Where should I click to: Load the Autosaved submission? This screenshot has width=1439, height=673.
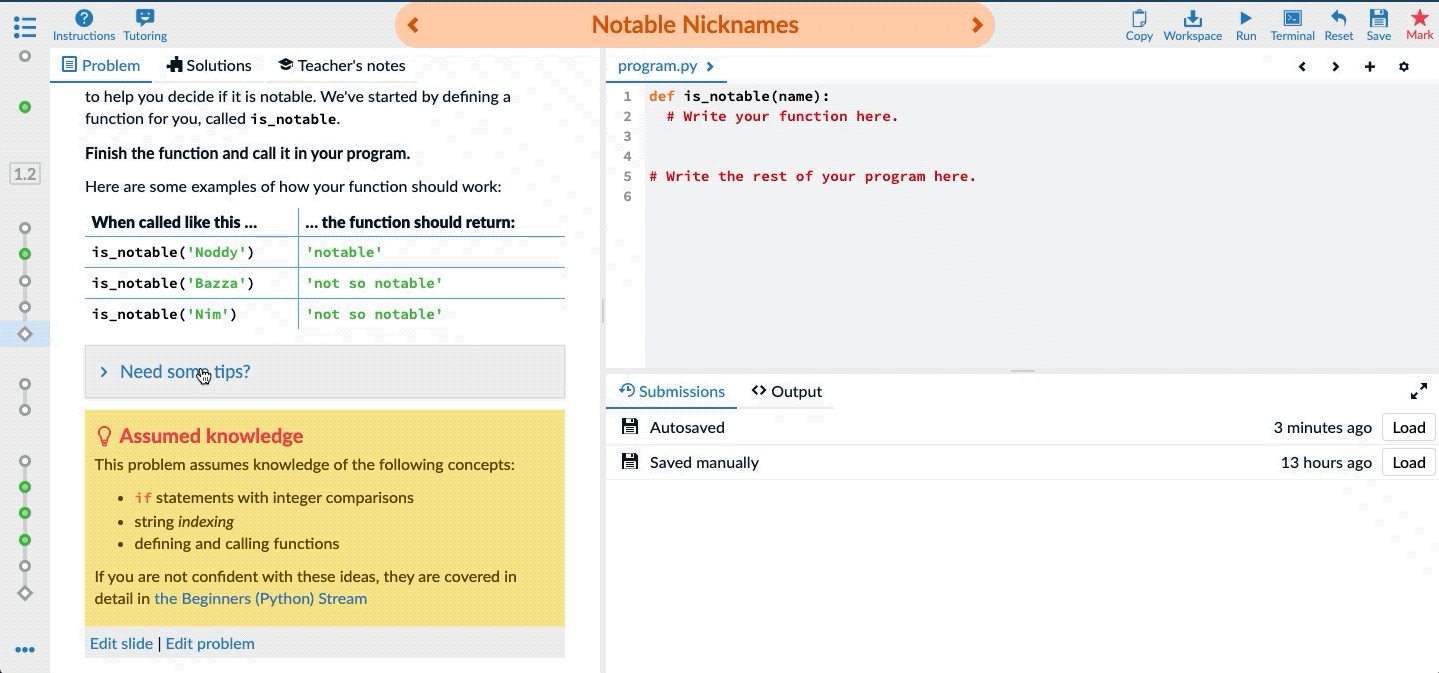tap(1408, 427)
